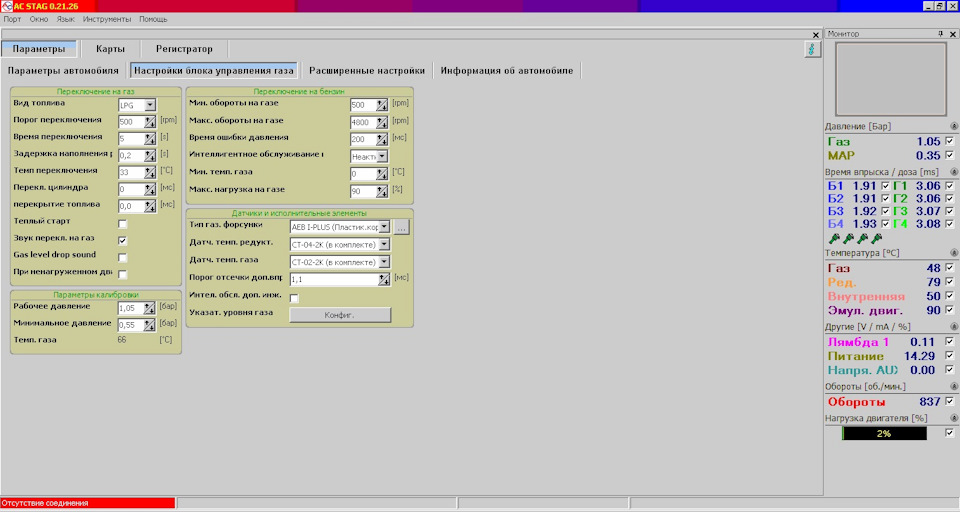Click AC STAG application icon in title bar
Viewport: 960px width, 512px height.
click(6, 6)
